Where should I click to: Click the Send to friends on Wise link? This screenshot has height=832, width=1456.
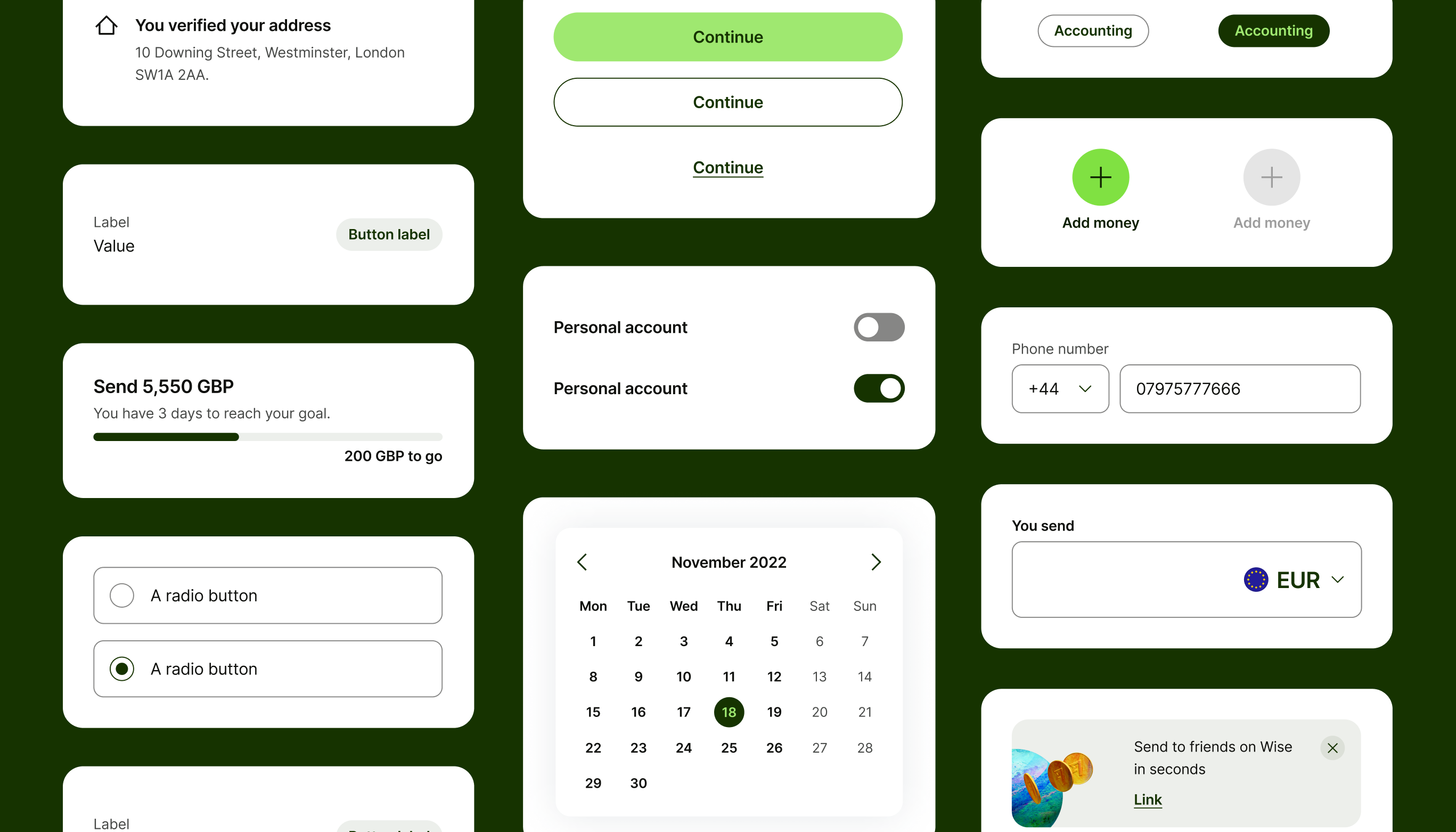pos(1147,799)
